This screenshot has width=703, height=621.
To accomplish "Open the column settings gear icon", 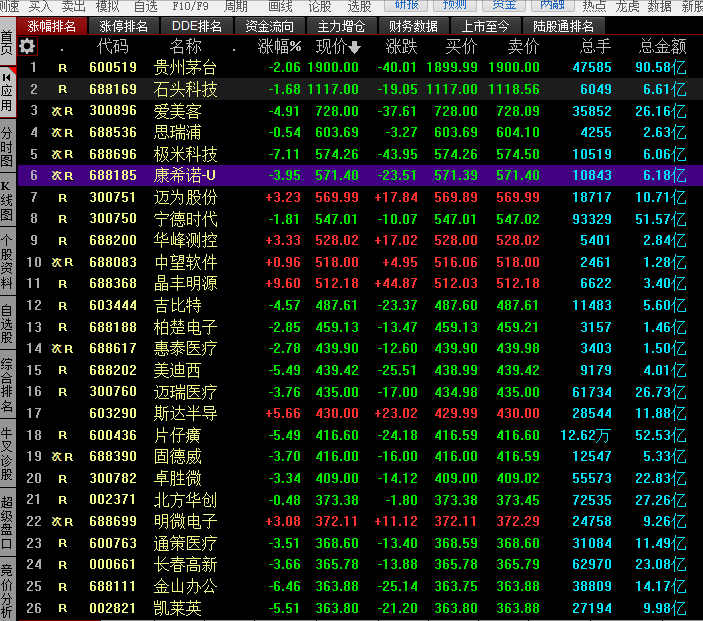I will coord(27,46).
